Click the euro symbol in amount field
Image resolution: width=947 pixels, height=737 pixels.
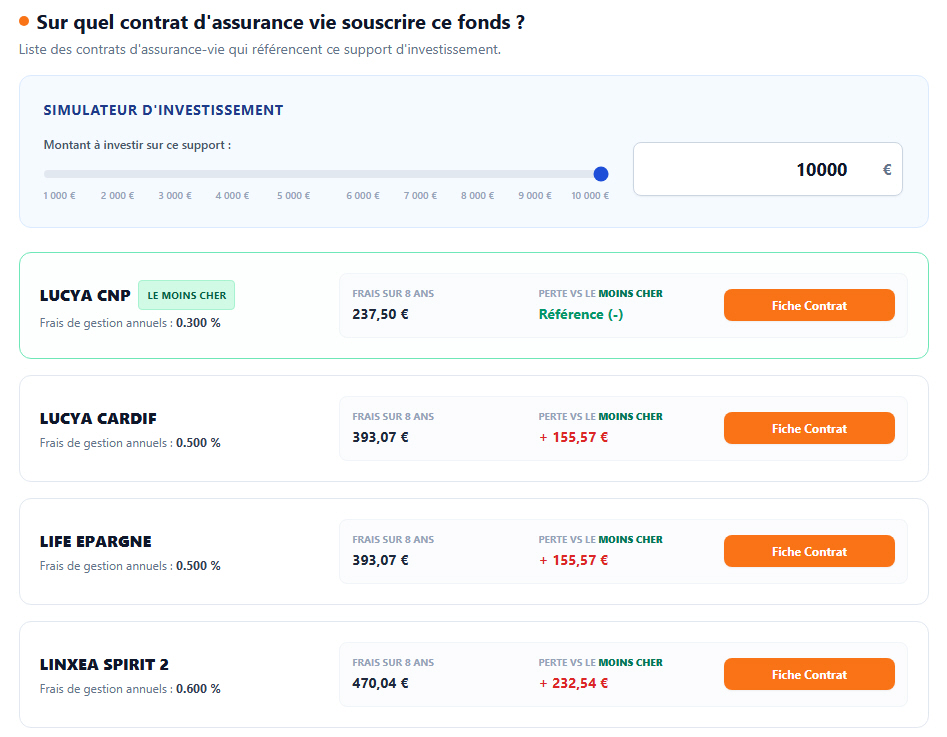click(887, 170)
